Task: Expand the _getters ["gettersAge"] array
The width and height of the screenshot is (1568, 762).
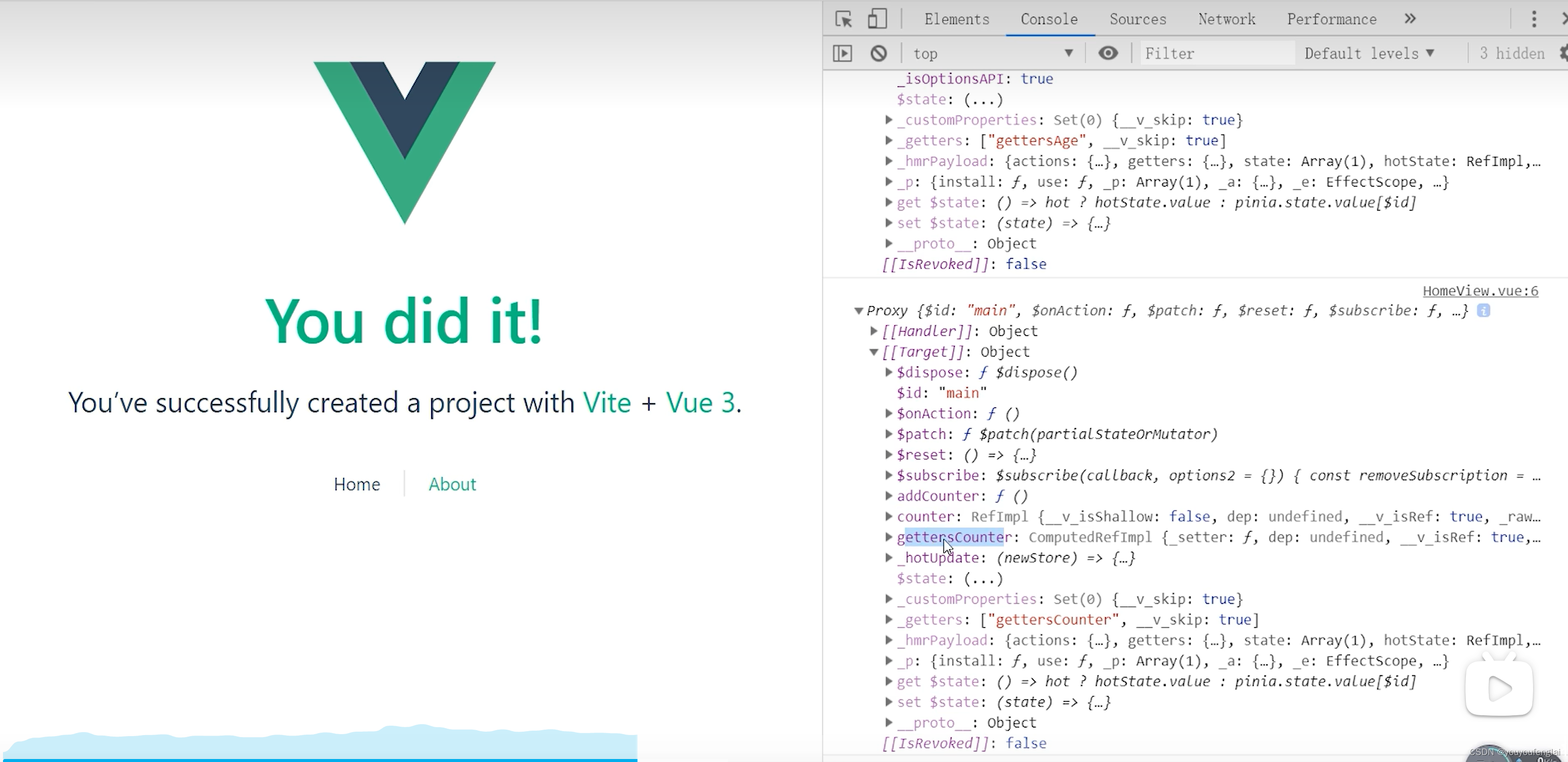Action: 889,140
